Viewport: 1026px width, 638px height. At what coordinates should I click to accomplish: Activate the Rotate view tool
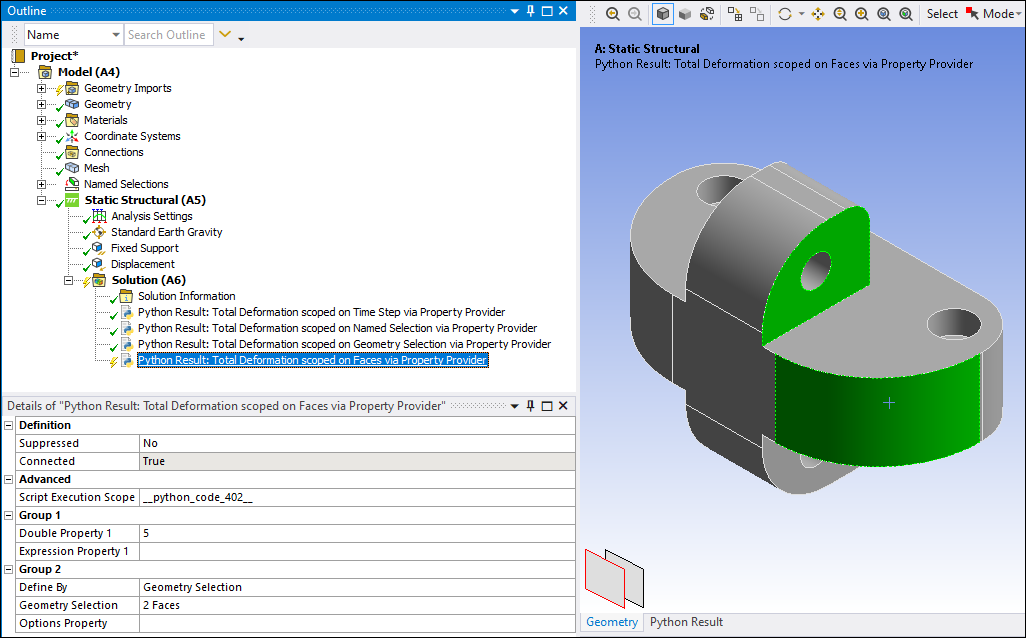[x=784, y=13]
